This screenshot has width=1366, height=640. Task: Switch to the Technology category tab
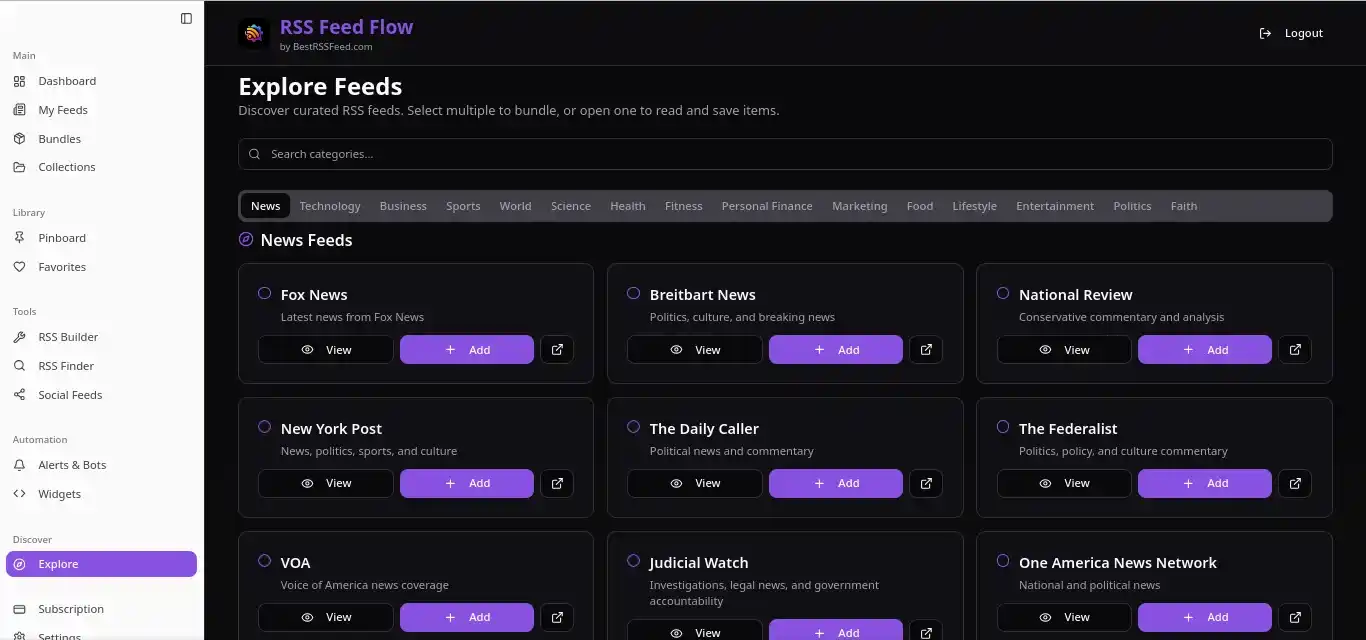coord(330,206)
